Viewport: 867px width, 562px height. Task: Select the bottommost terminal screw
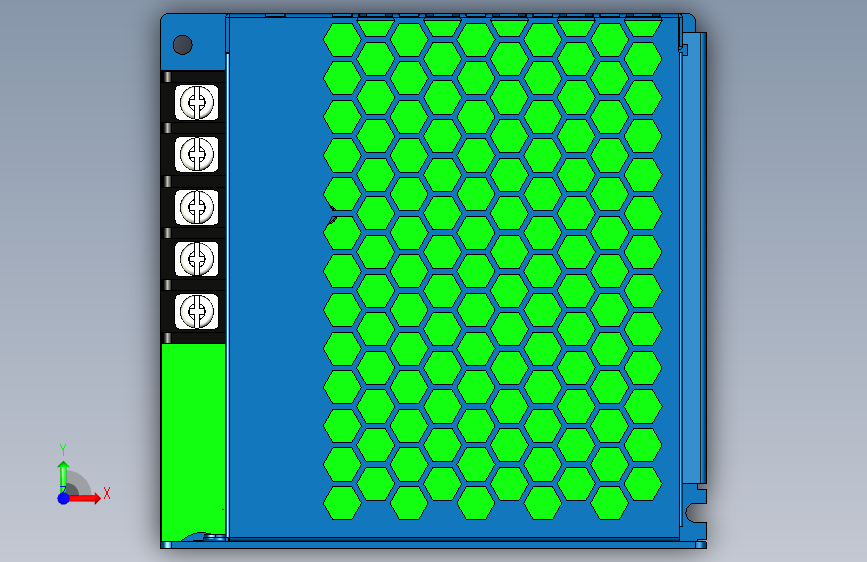click(x=196, y=311)
